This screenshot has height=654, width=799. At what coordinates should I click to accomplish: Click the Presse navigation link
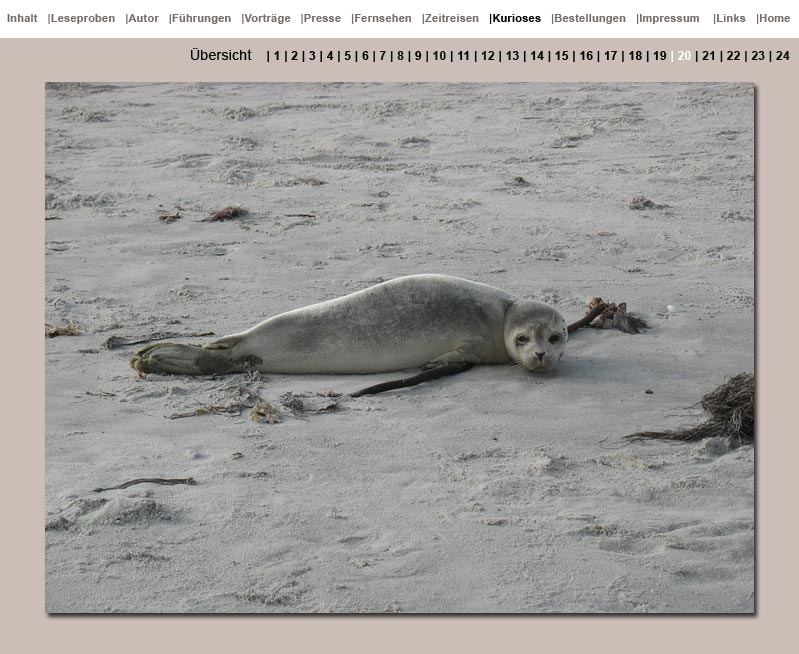[323, 18]
